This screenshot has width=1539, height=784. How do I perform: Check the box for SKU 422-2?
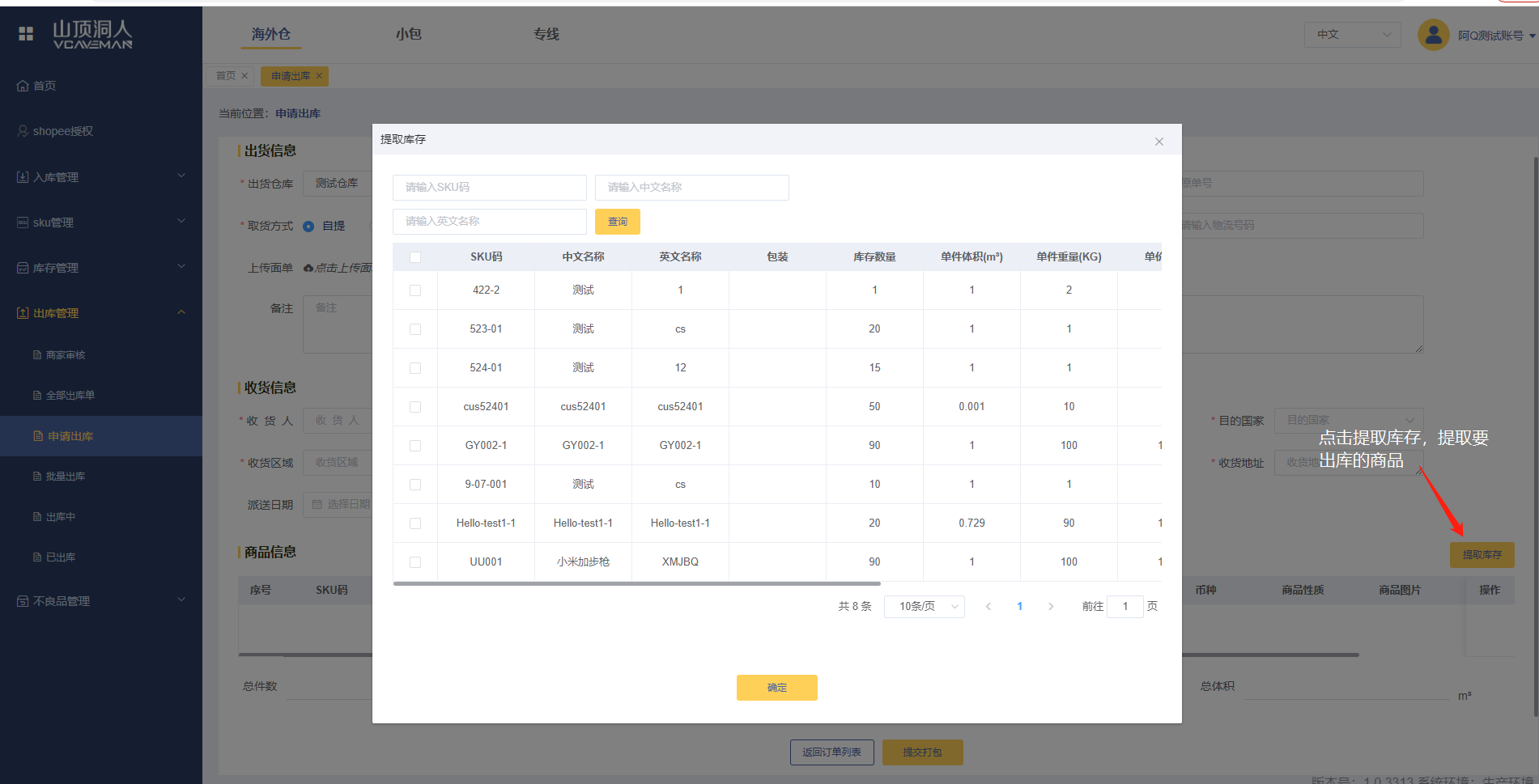[415, 290]
